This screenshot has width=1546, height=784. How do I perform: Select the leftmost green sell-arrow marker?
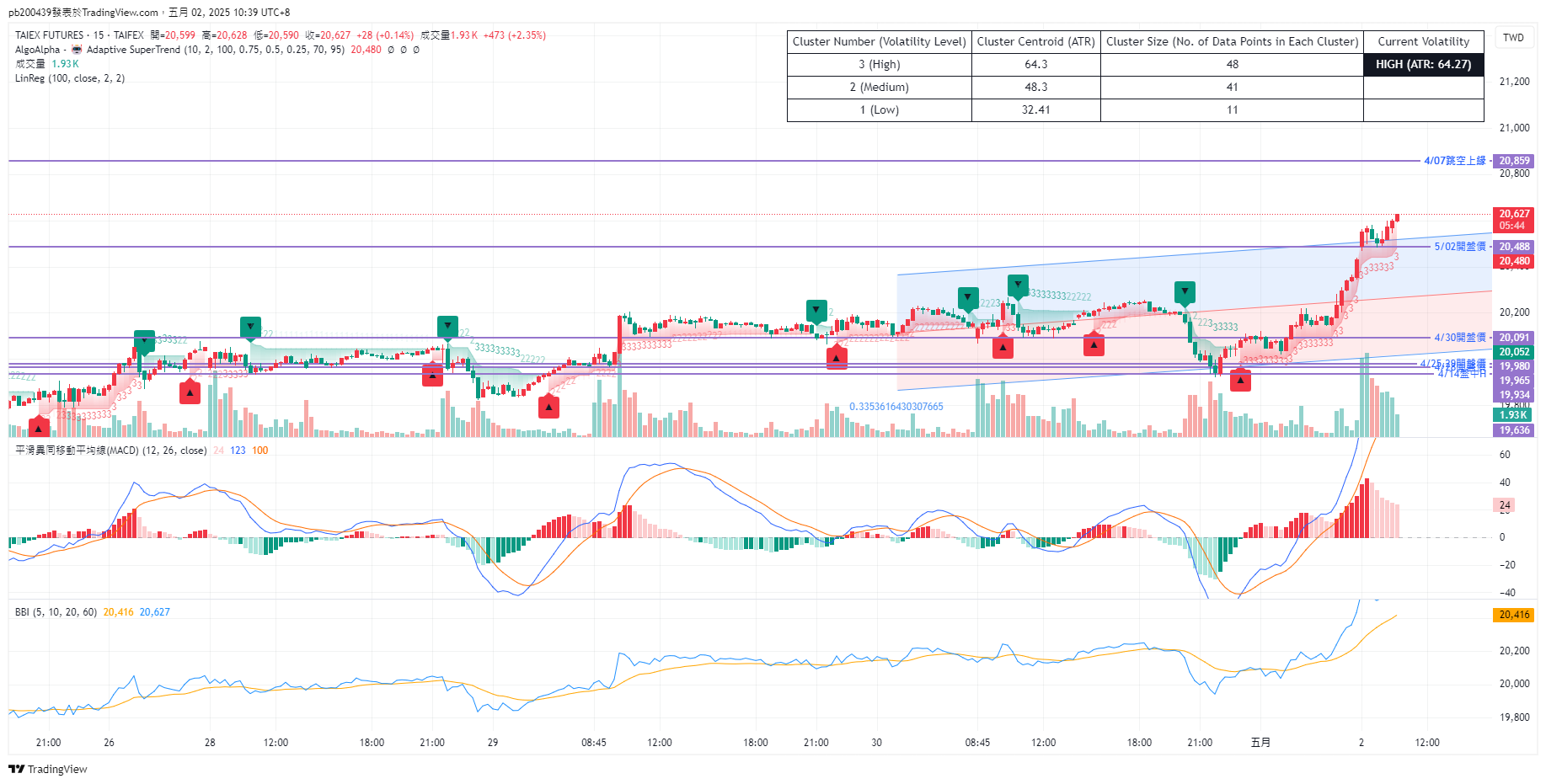pyautogui.click(x=145, y=341)
